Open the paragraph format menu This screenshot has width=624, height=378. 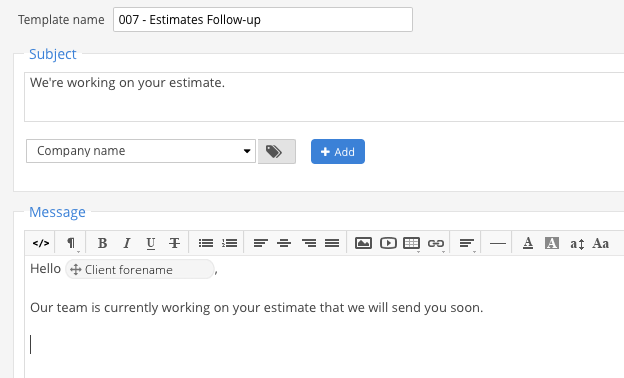71,243
